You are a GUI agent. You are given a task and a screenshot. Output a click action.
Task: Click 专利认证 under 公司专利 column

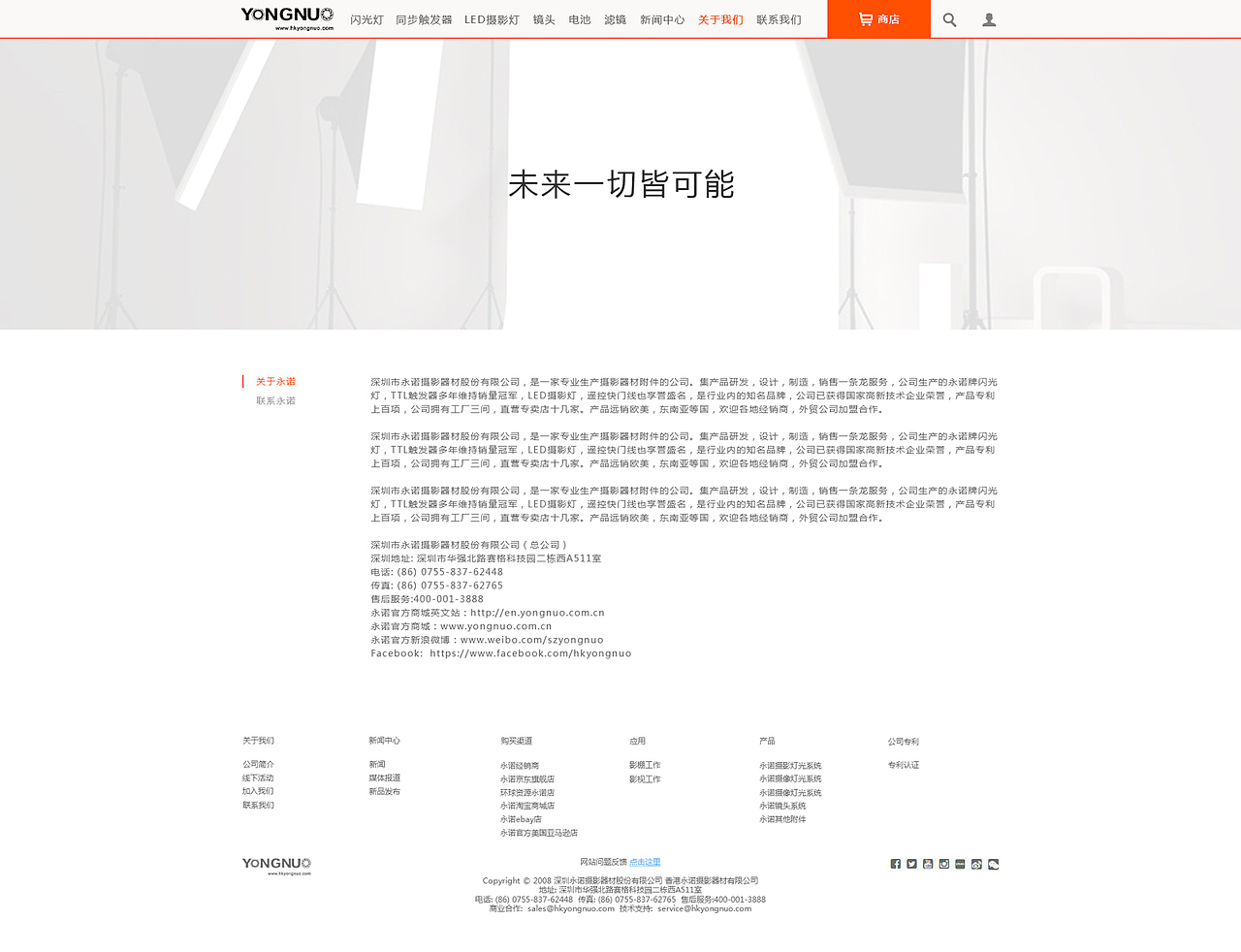(904, 764)
